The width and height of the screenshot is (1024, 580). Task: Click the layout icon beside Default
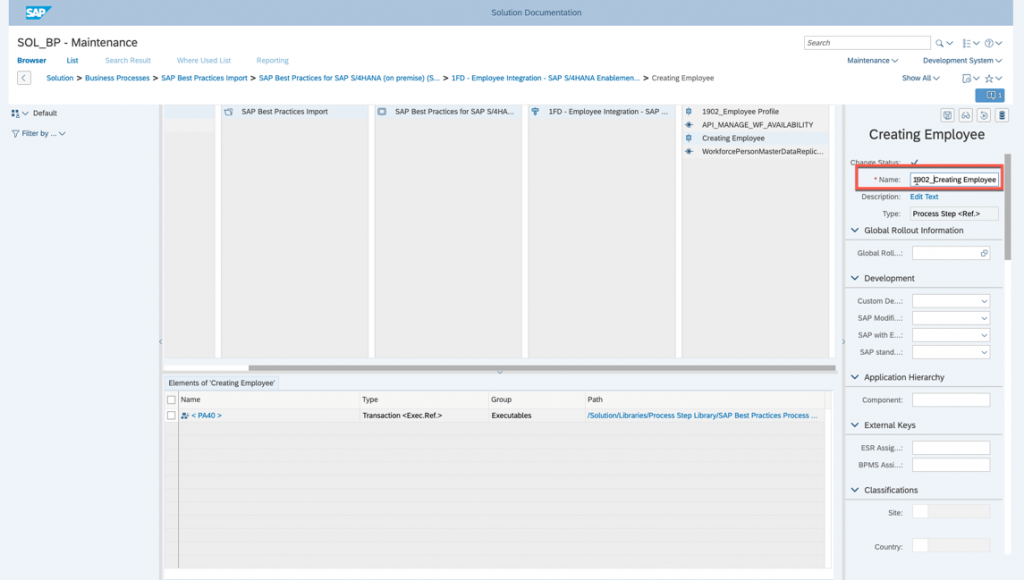point(15,113)
